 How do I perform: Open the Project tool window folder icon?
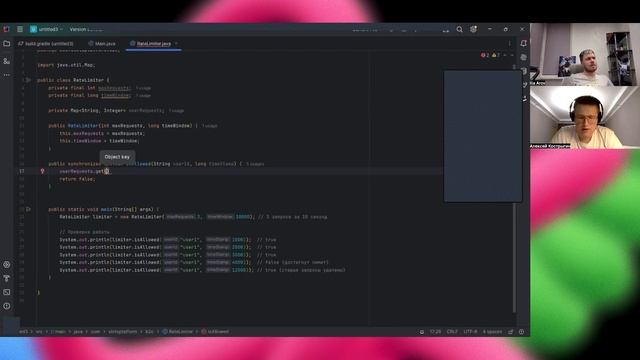tap(7, 44)
